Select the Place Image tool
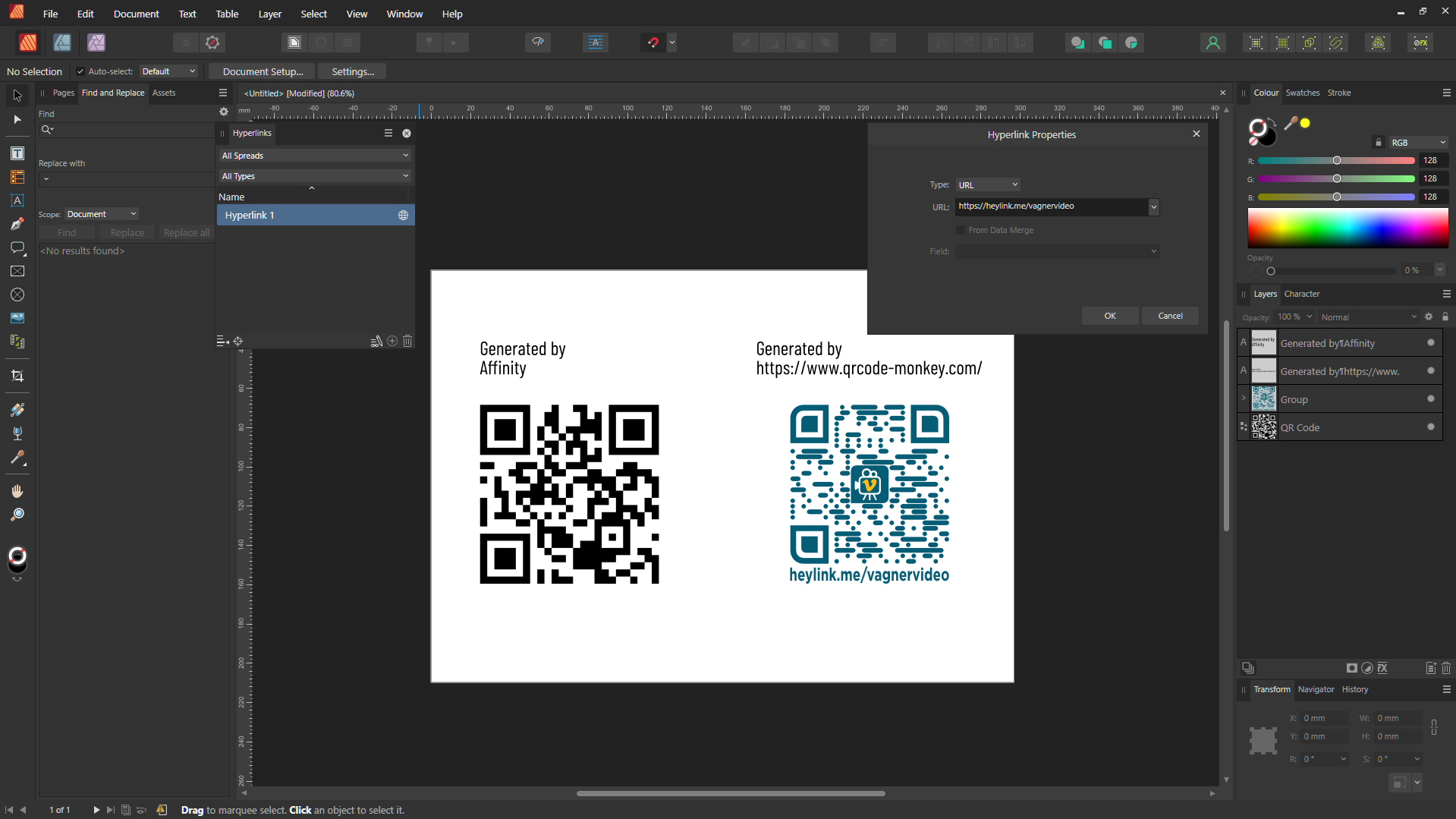This screenshot has width=1456, height=819. coord(17,318)
